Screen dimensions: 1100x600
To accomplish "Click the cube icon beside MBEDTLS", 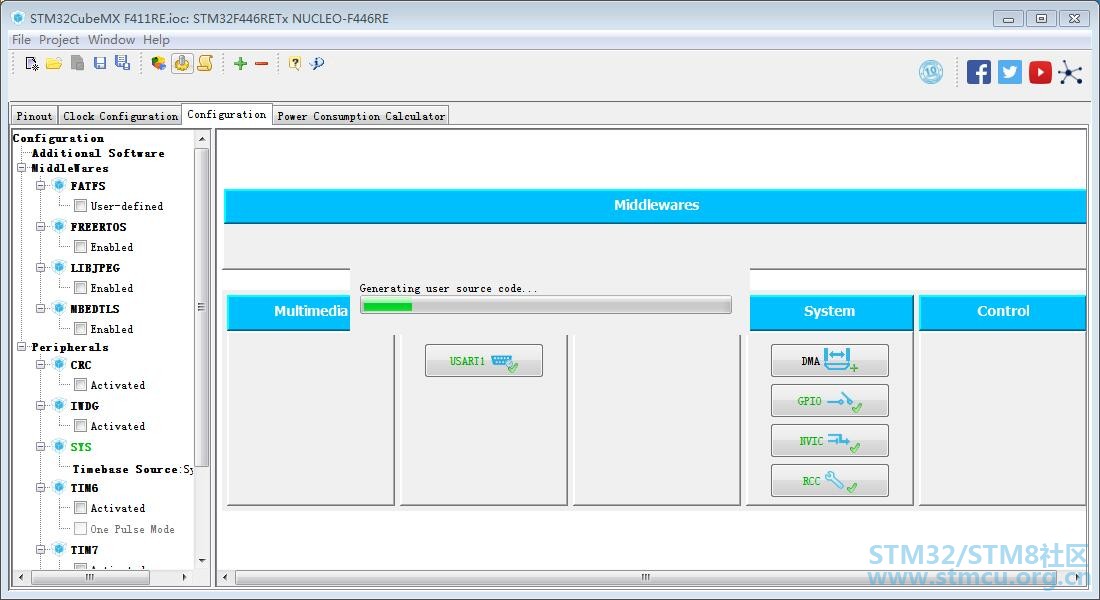I will (x=60, y=308).
